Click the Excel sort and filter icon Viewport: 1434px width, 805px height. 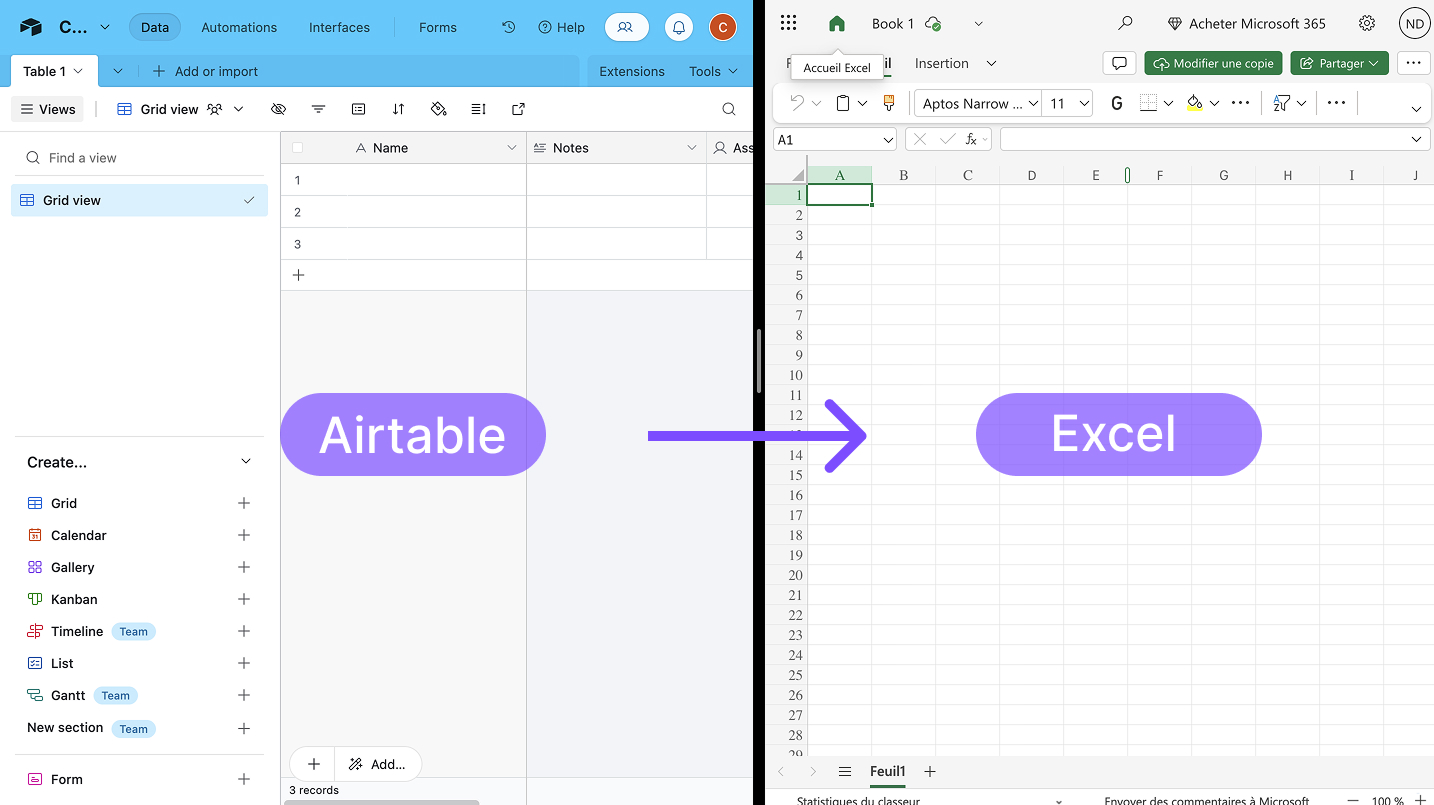coord(1282,103)
